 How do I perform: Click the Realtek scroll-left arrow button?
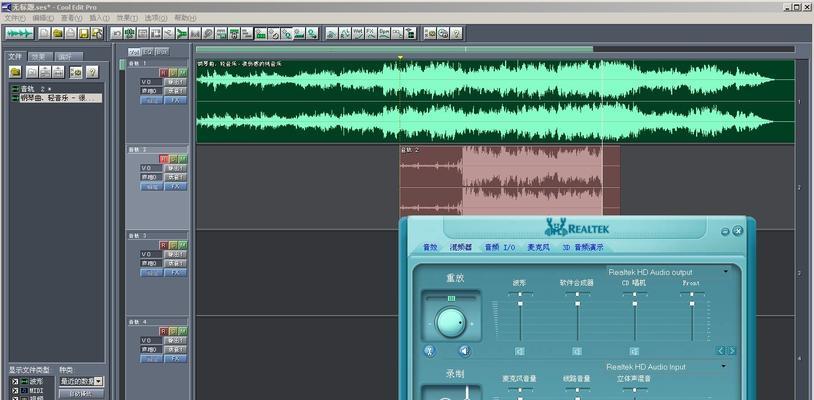coord(721,351)
